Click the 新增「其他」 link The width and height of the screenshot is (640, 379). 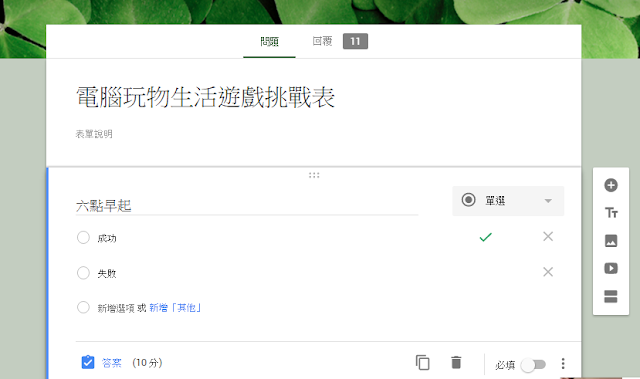click(176, 308)
